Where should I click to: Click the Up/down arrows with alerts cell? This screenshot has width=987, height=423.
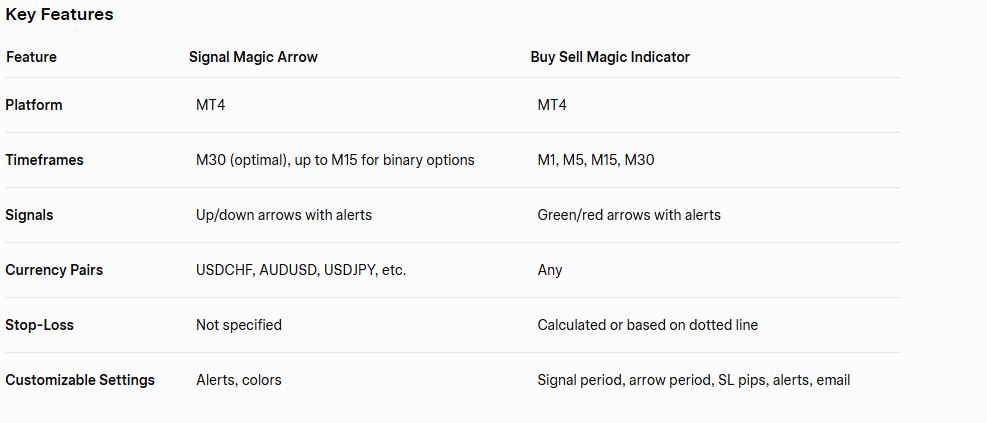(284, 215)
